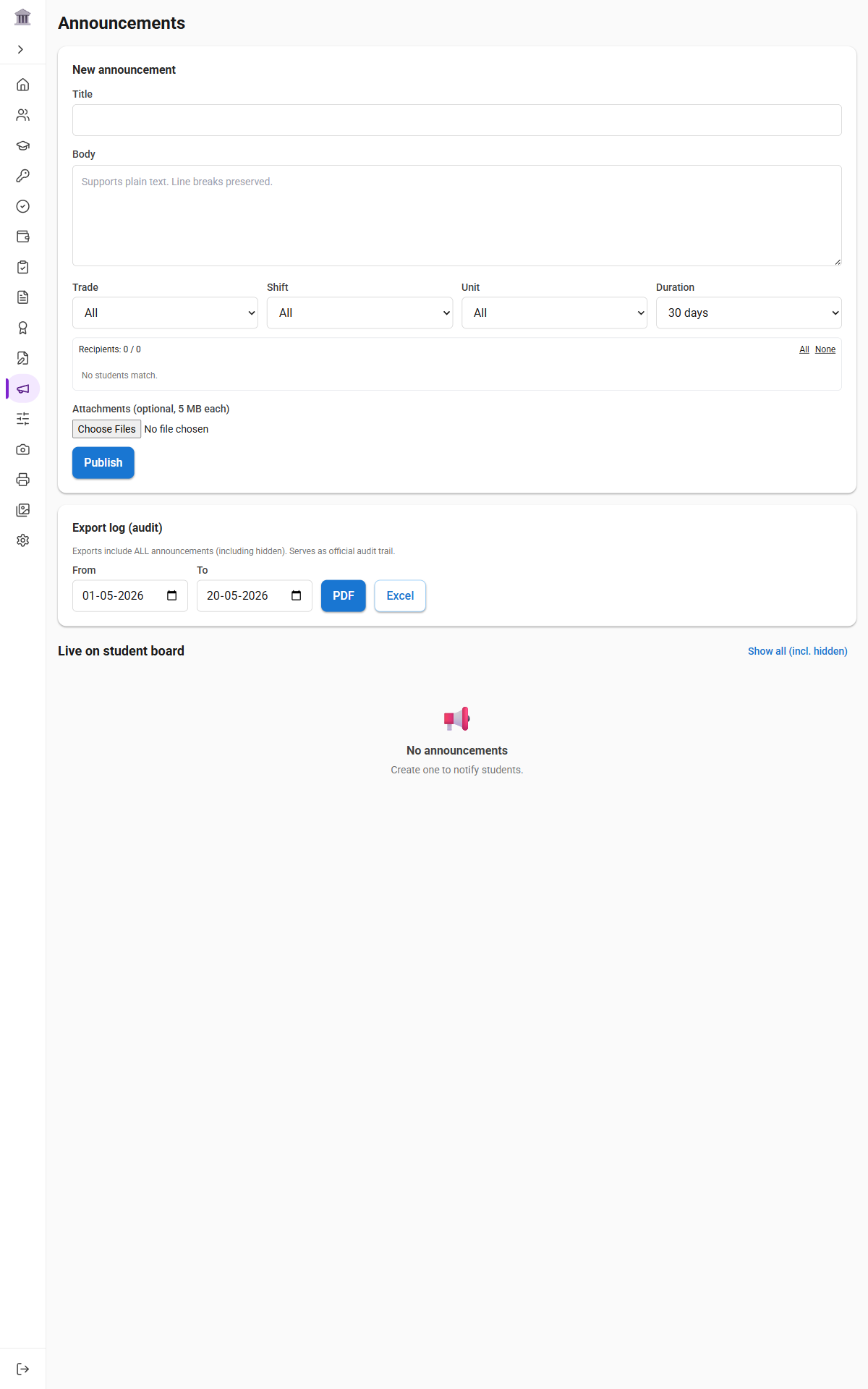
Task: Open the document text icon in sidebar
Action: click(x=23, y=297)
